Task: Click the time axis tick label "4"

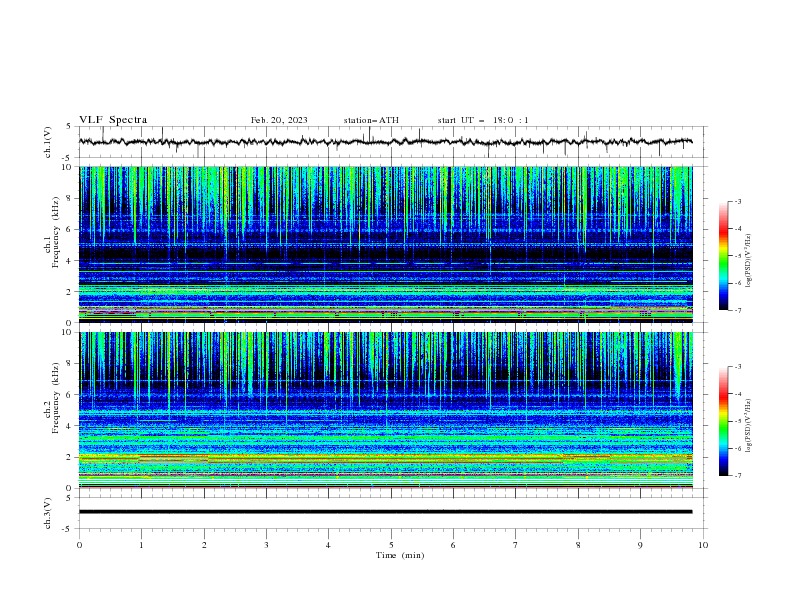Action: point(328,545)
